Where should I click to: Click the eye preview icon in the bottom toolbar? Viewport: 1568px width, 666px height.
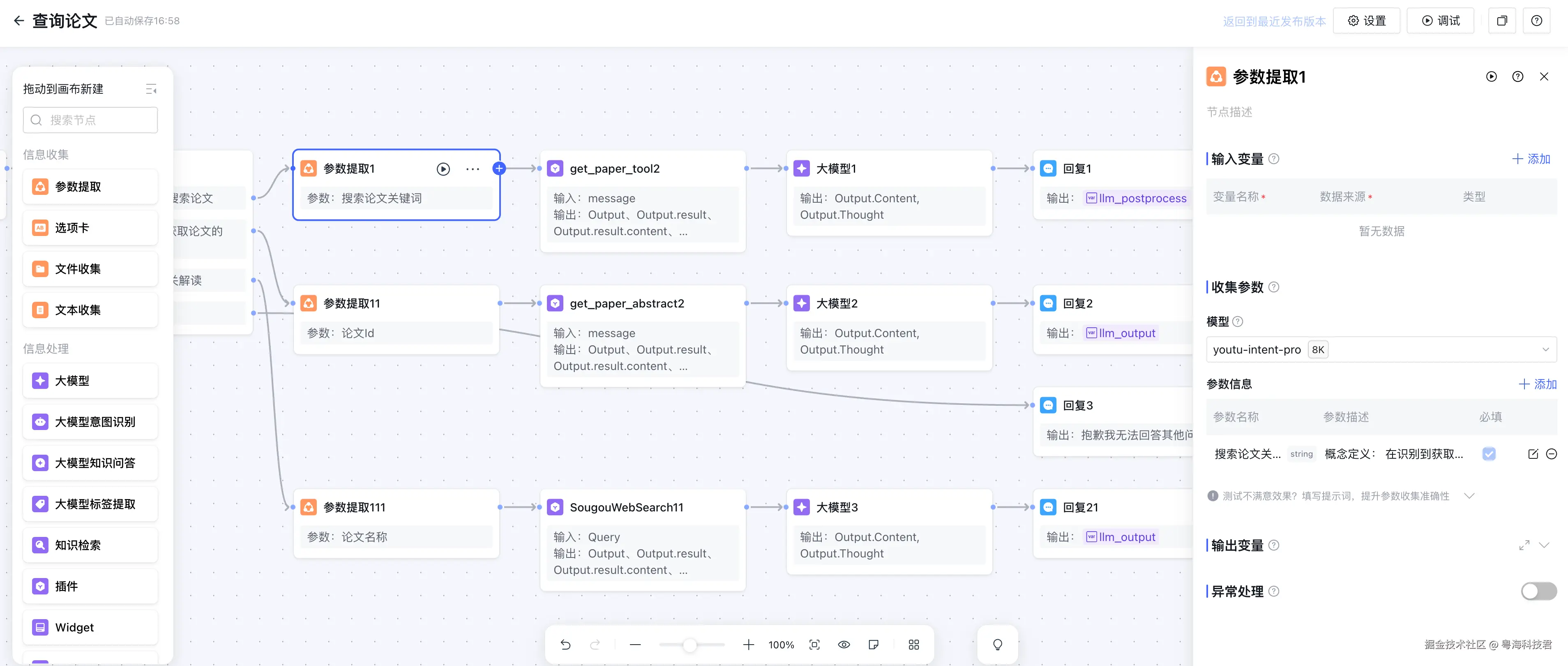(x=844, y=645)
